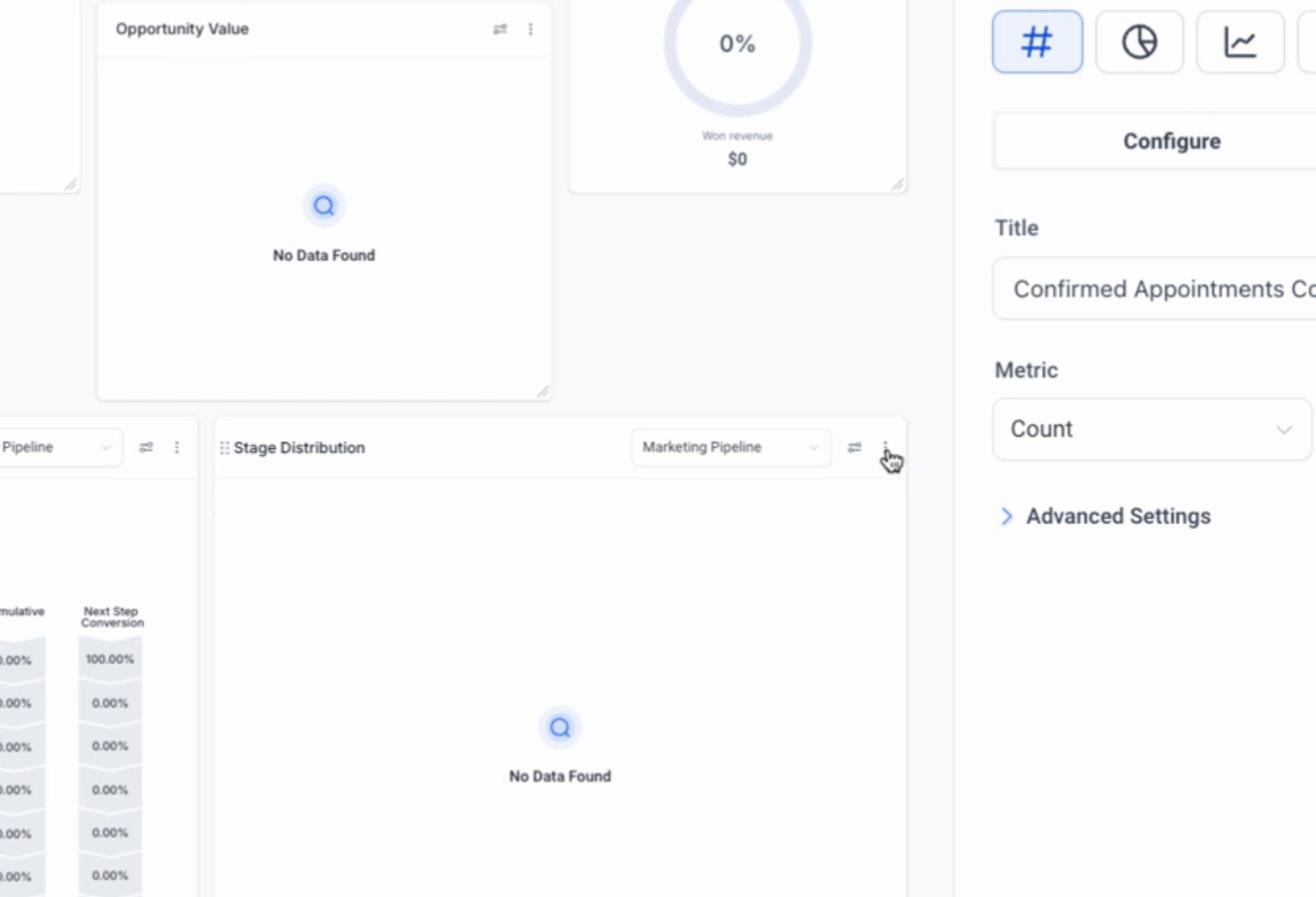Open Opportunity Value three-dot menu
Image resolution: width=1316 pixels, height=897 pixels.
pos(530,29)
